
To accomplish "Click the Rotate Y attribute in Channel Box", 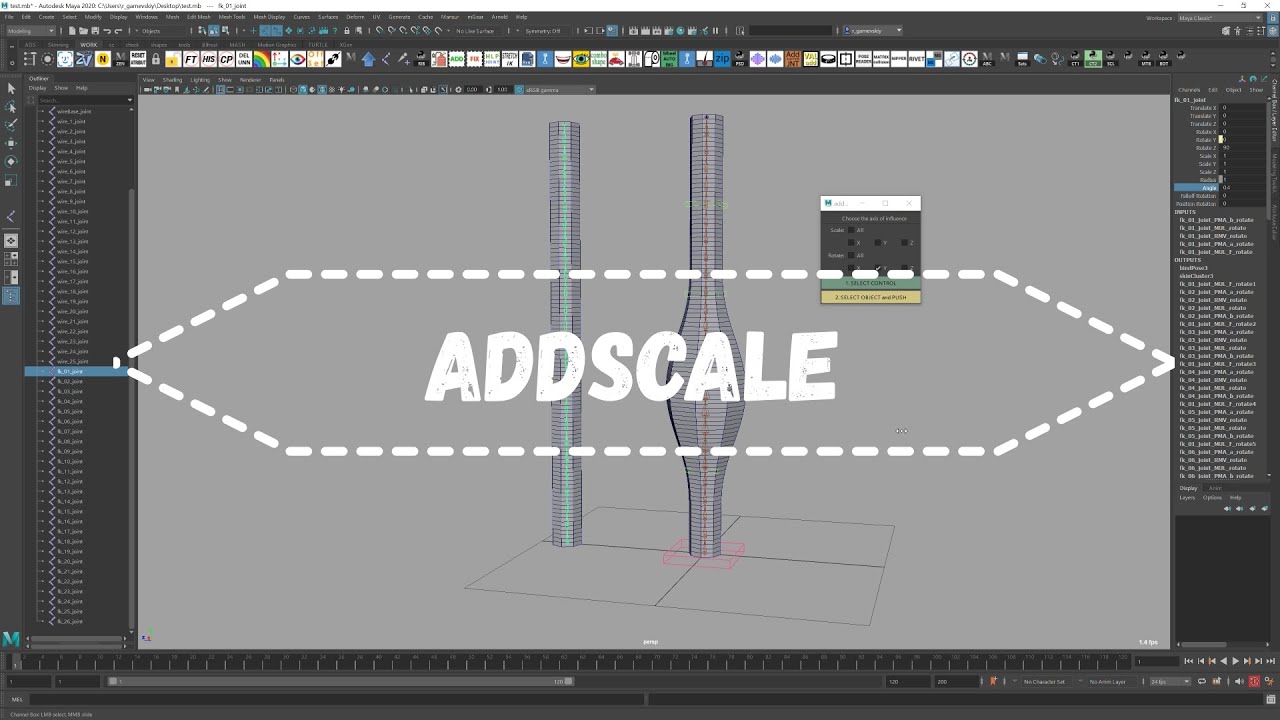I will 1205,140.
